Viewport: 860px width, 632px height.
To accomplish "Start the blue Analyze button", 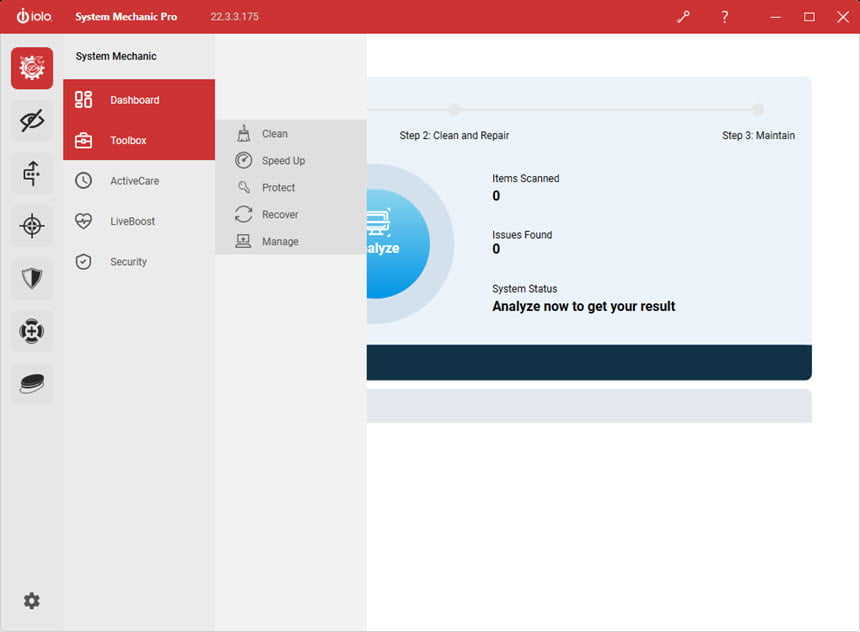I will point(398,244).
